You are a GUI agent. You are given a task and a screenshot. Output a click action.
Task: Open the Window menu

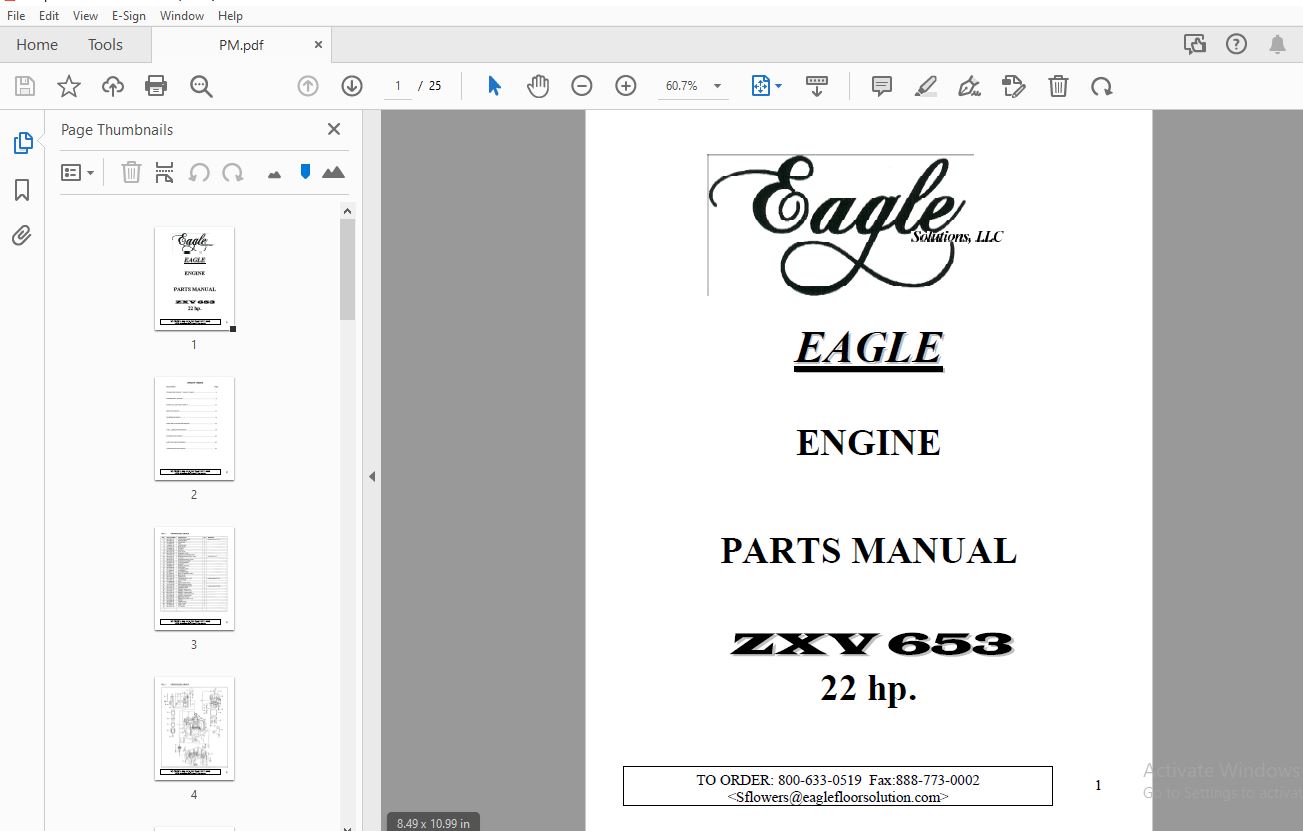pos(182,16)
